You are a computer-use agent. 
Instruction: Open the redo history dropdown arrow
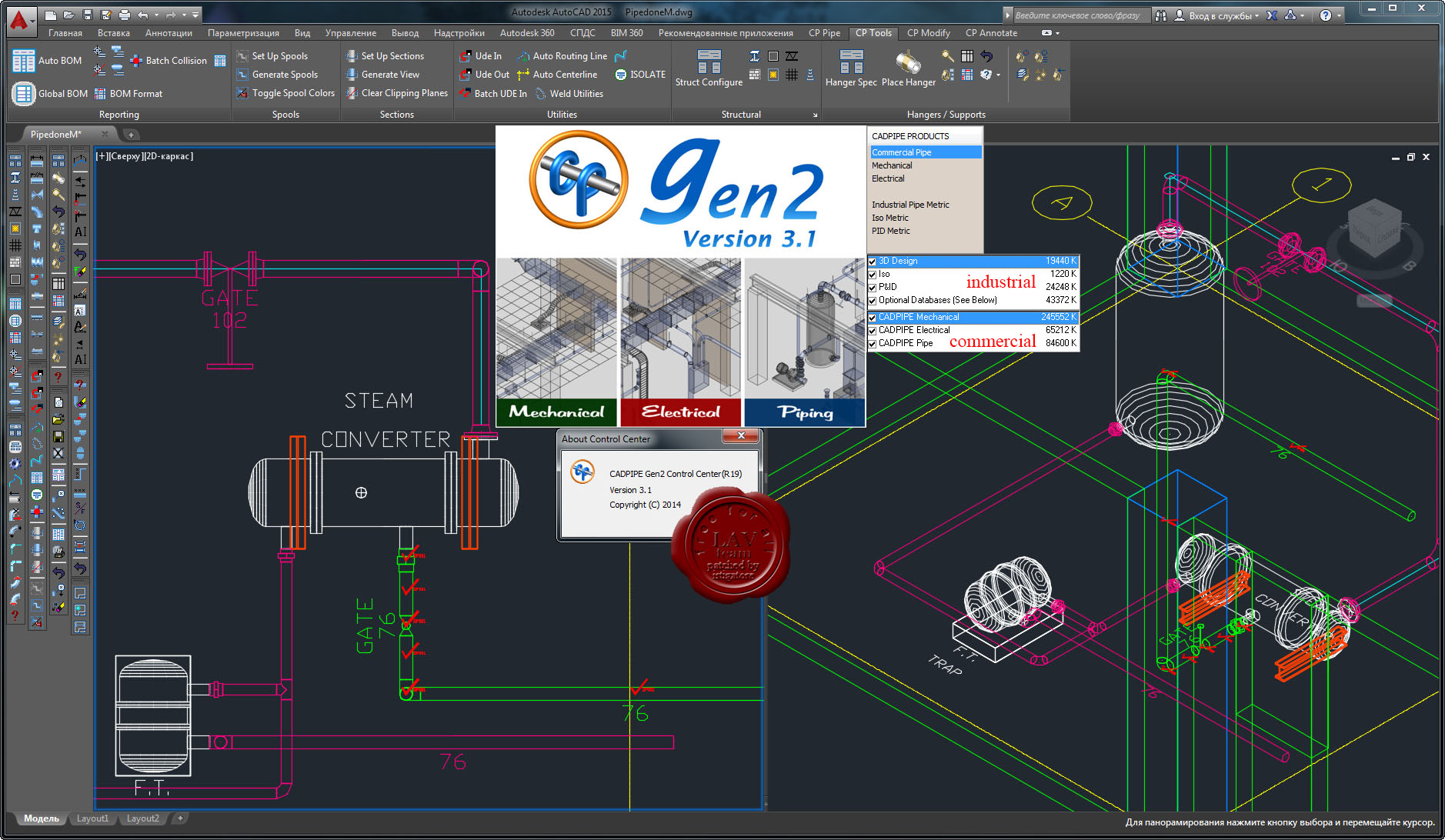tap(184, 15)
